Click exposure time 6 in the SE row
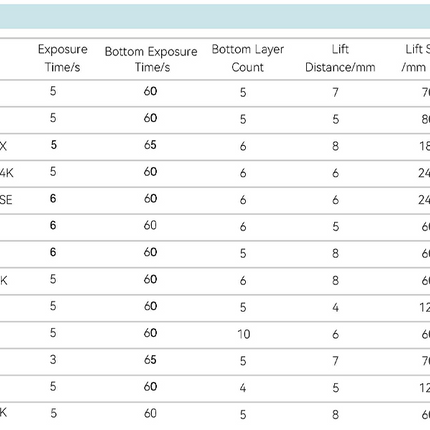 (x=53, y=199)
